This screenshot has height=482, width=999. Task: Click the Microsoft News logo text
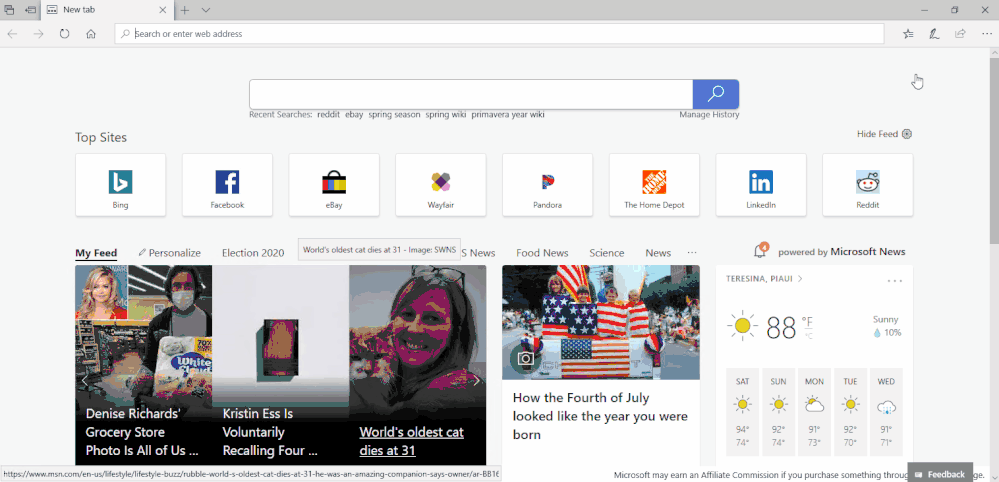[x=868, y=252]
